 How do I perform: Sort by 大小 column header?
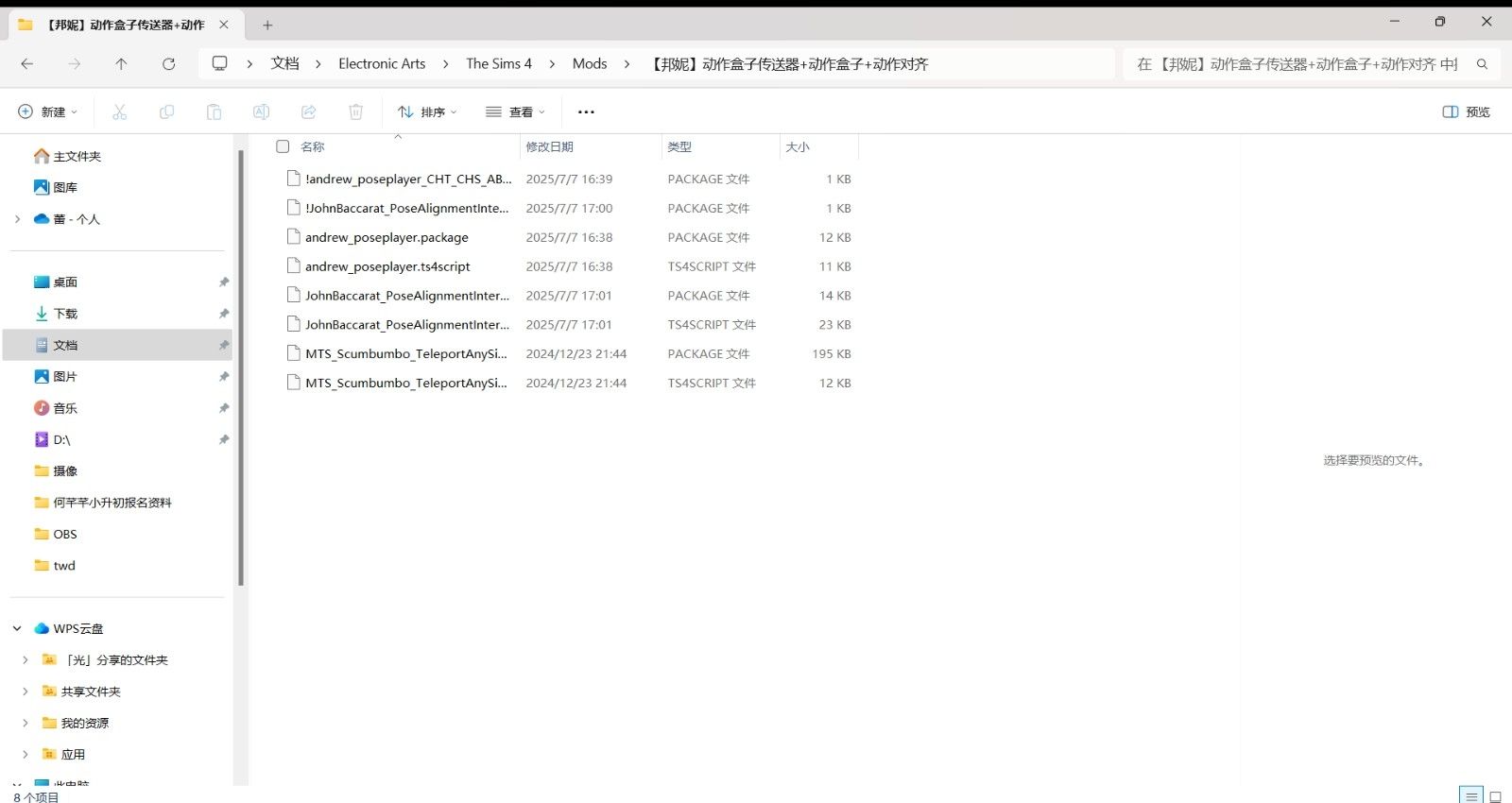[x=798, y=146]
